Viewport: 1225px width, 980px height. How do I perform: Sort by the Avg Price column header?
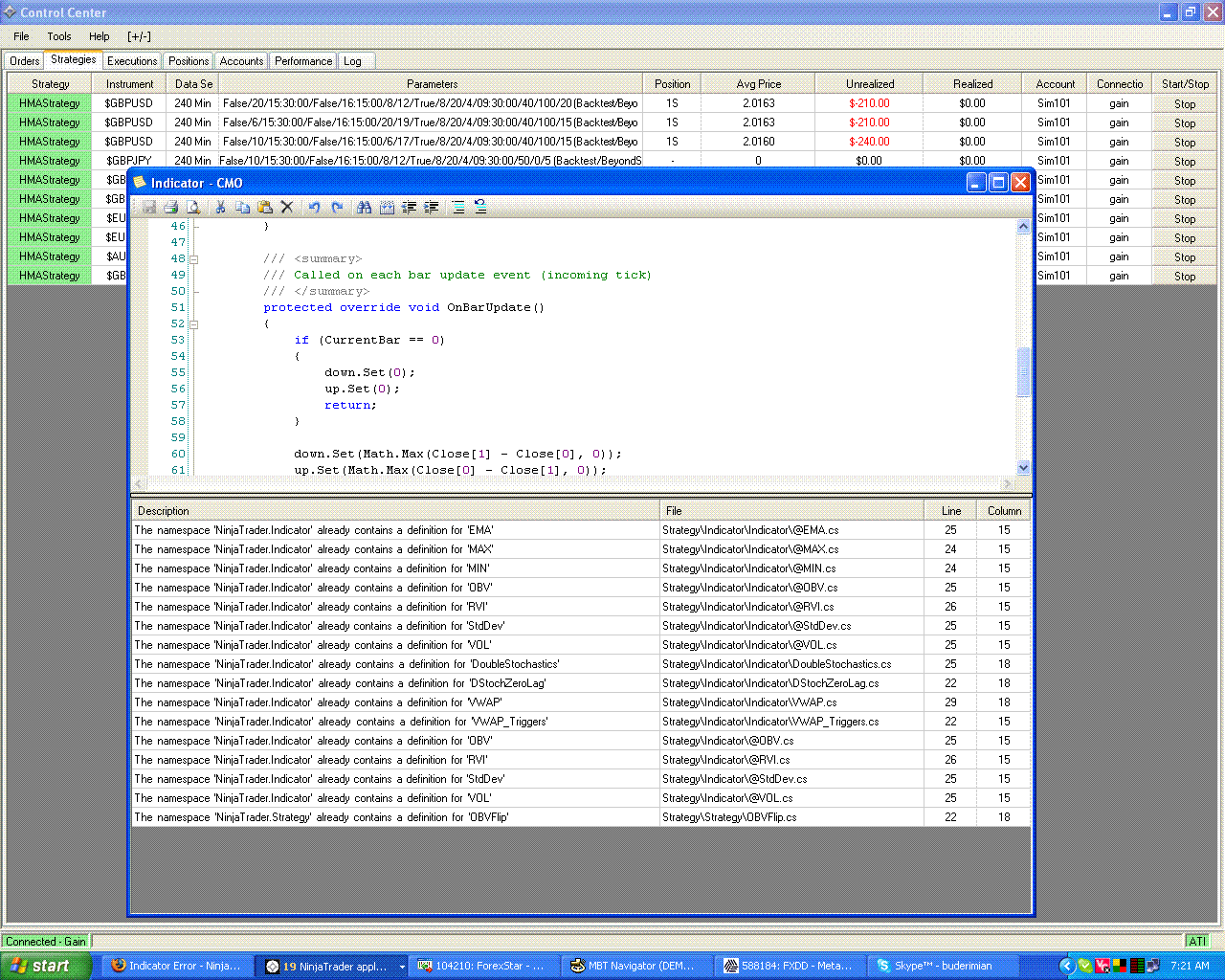coord(759,84)
